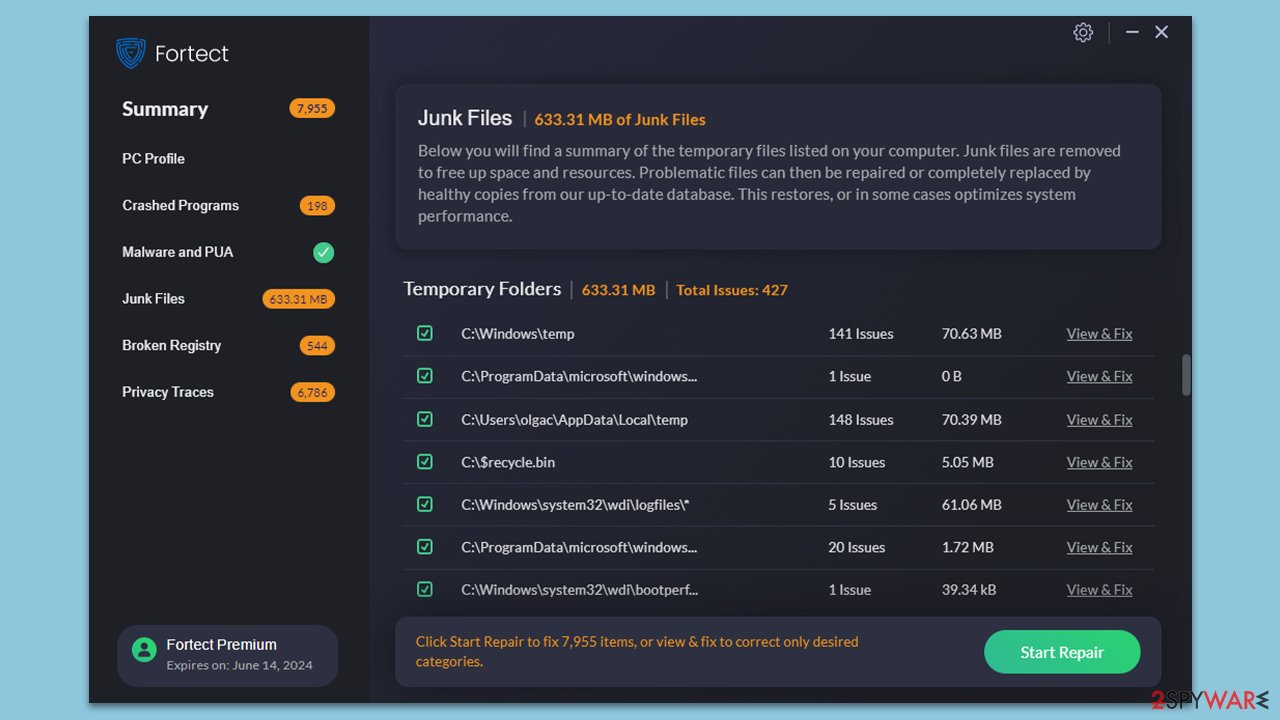Click the '5.05 MB' size value
The height and width of the screenshot is (720, 1280).
[x=967, y=462]
